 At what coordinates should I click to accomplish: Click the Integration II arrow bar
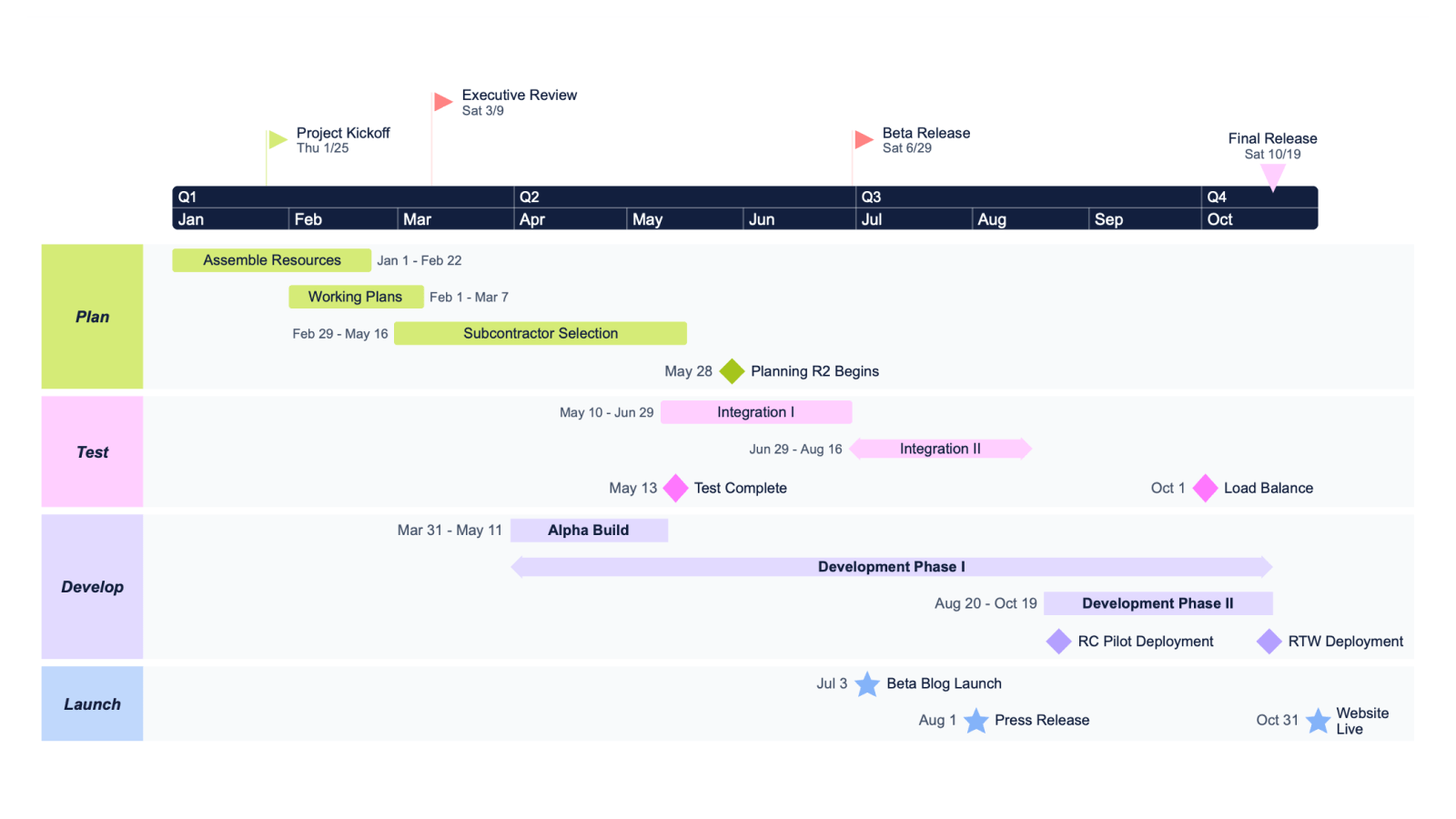coord(940,449)
